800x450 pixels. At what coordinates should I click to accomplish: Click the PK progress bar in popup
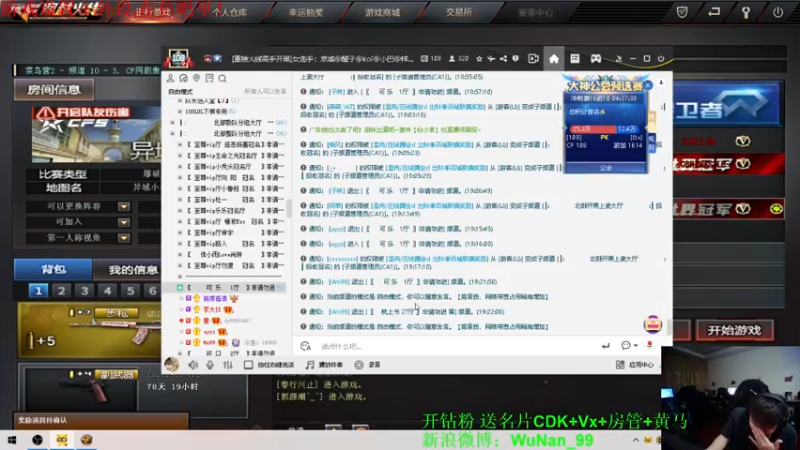tap(605, 129)
